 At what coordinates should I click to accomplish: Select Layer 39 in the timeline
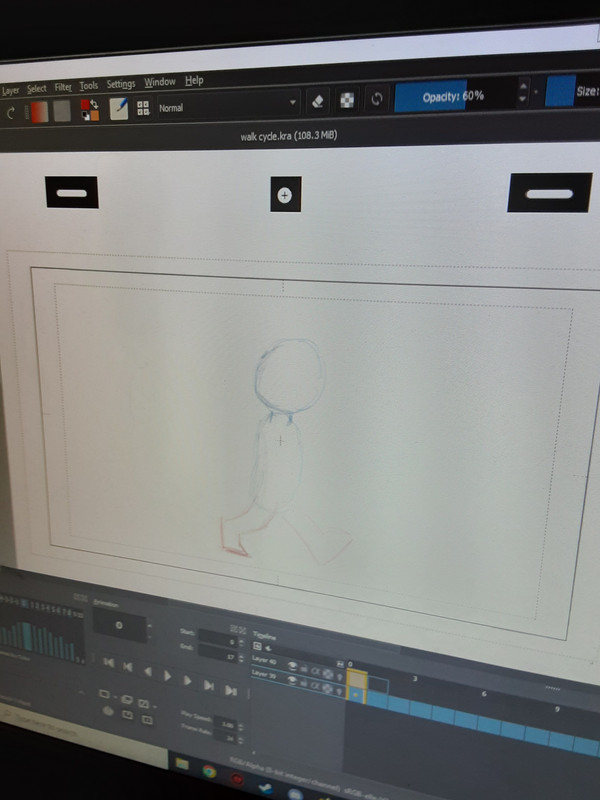[x=266, y=675]
